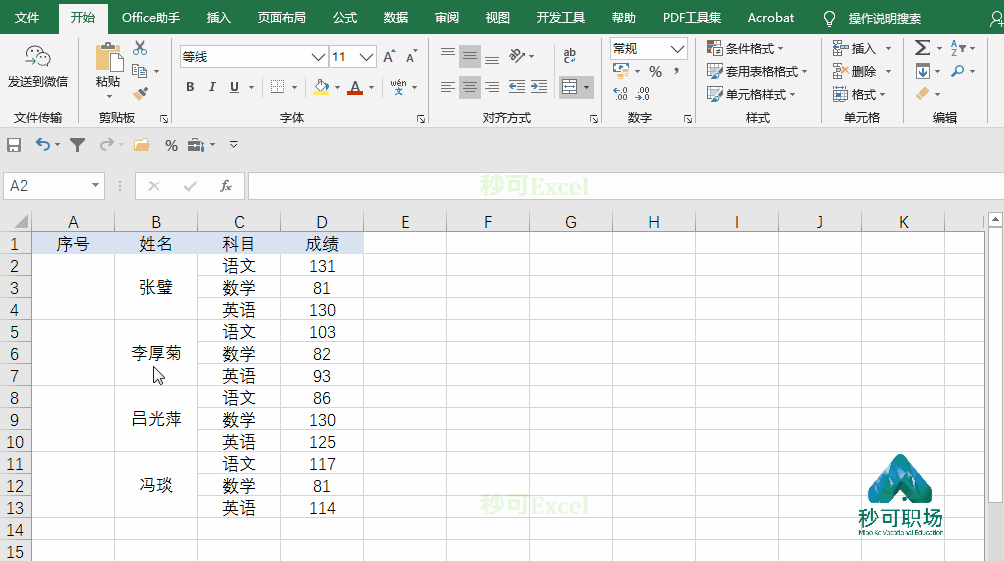Customize the Quick Access Toolbar dropdown
Image resolution: width=1004 pixels, height=561 pixels.
[234, 145]
